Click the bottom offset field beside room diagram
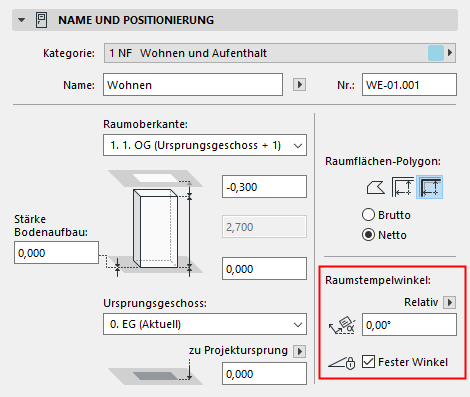 [x=264, y=268]
